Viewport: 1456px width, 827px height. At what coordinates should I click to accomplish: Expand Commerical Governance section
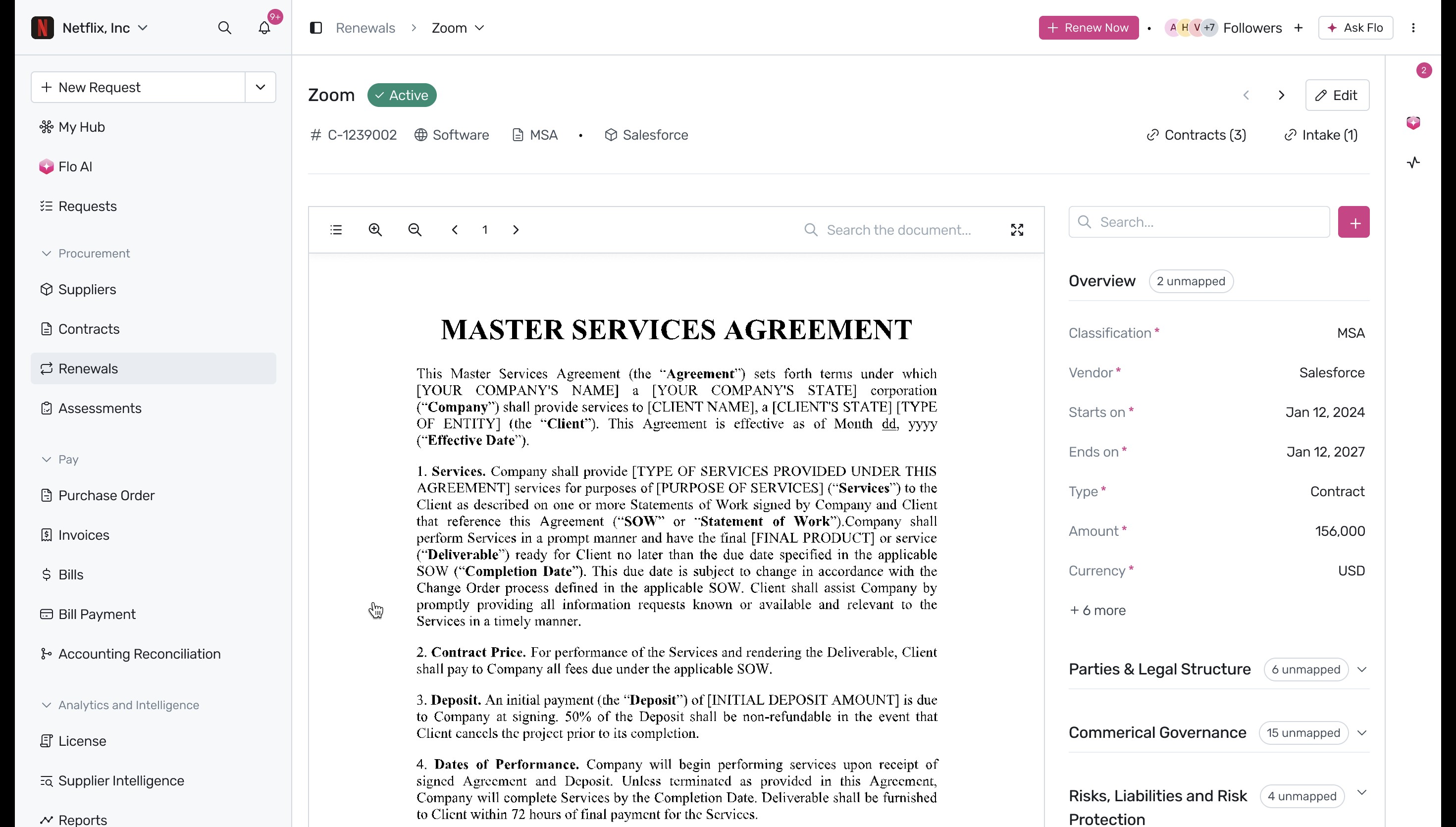coord(1362,733)
